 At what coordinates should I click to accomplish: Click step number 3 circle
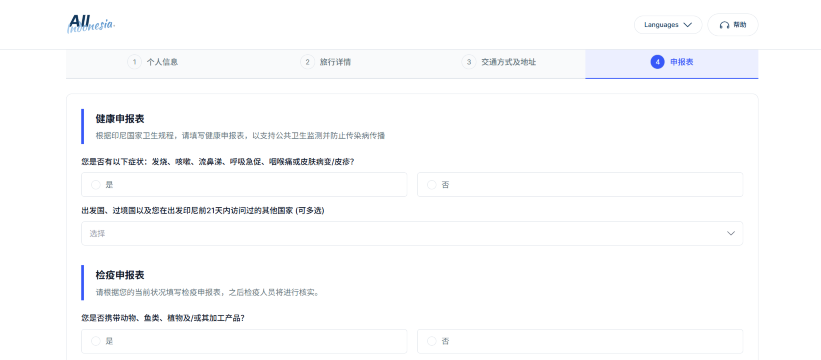coord(469,62)
